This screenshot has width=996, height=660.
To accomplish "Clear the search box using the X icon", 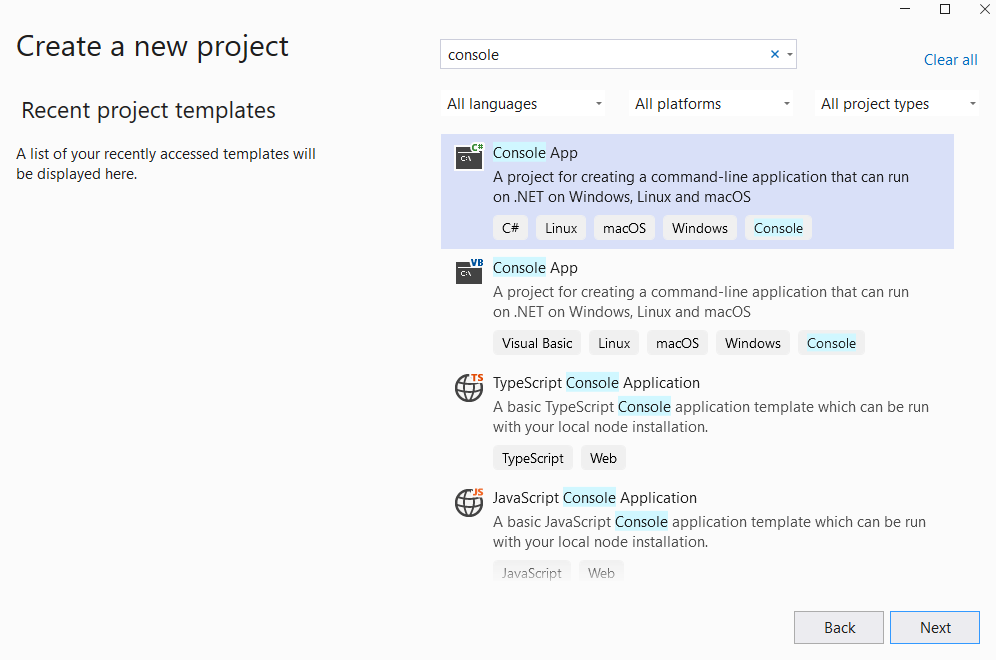I will pos(774,54).
